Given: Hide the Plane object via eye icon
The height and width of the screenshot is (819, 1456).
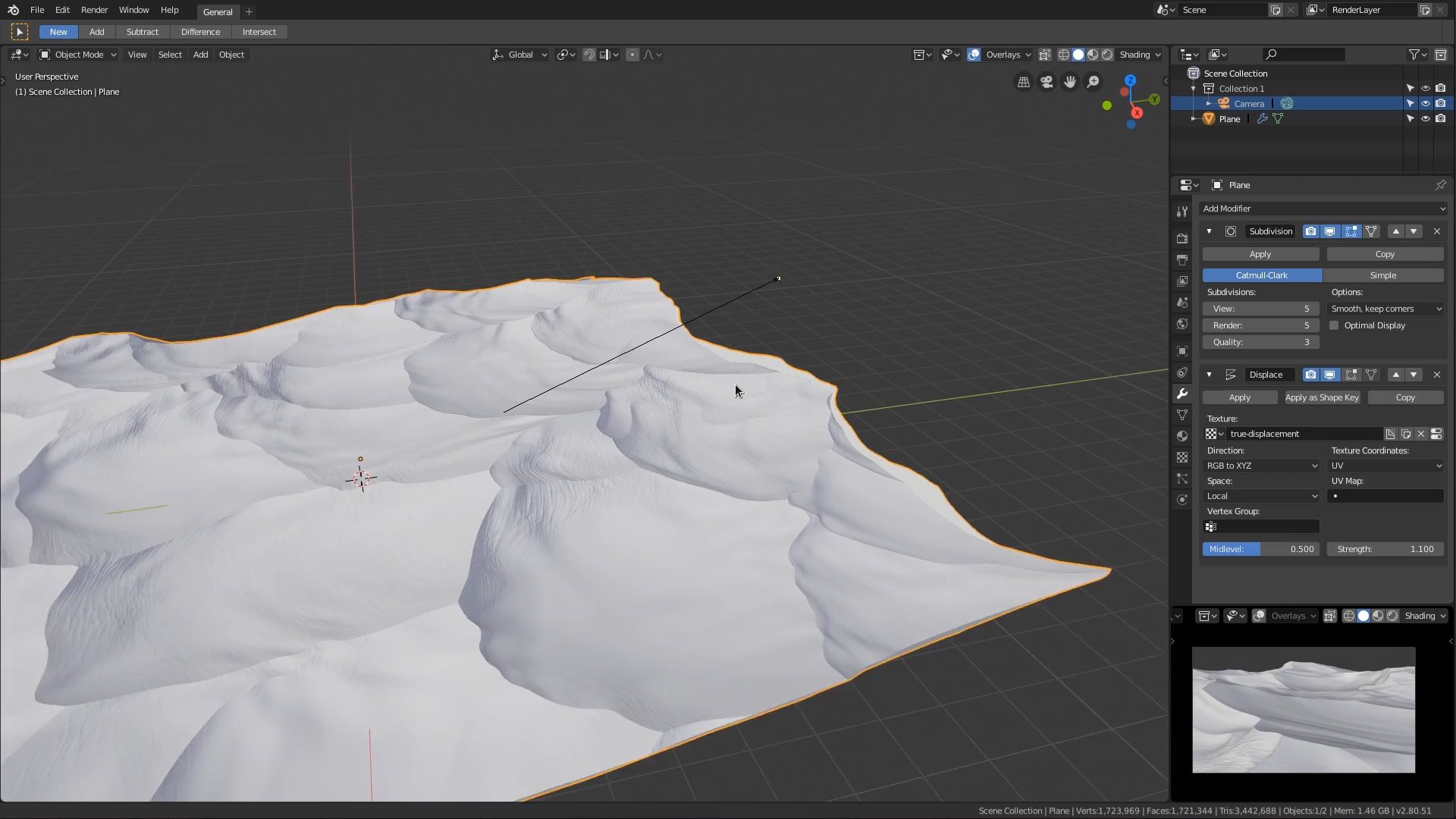Looking at the screenshot, I should [1426, 119].
